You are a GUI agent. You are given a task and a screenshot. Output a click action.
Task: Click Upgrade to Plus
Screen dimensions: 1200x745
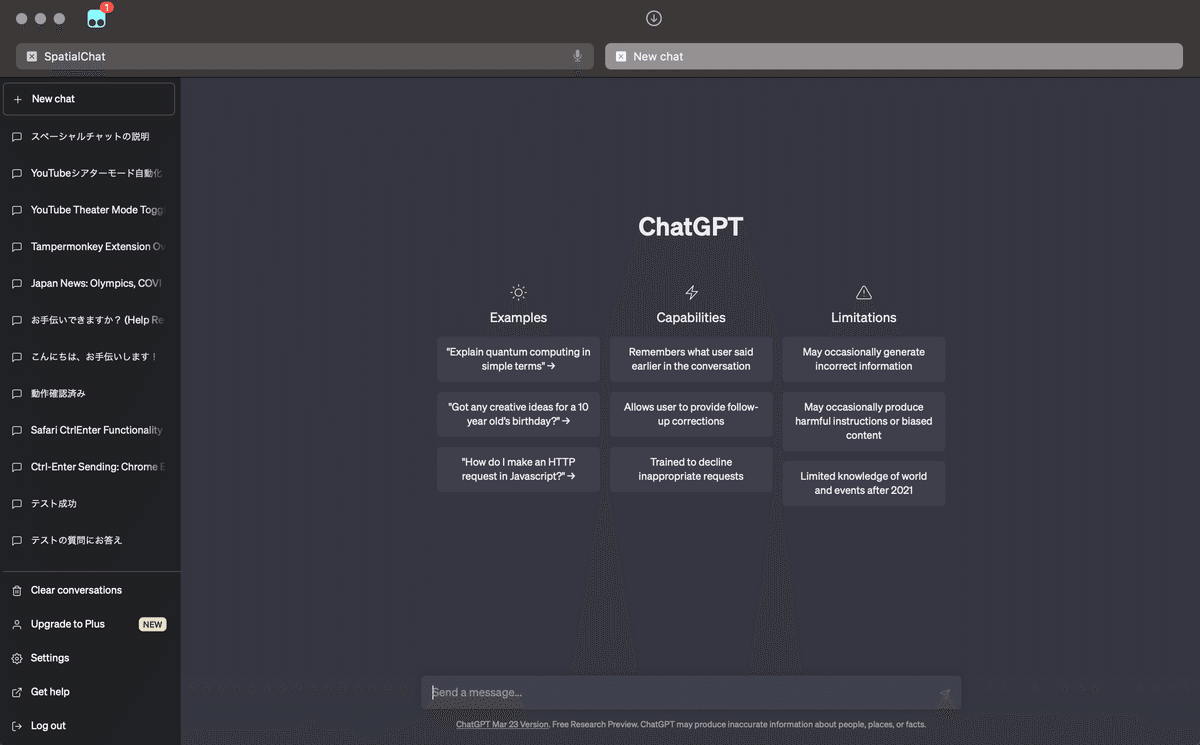(x=90, y=624)
